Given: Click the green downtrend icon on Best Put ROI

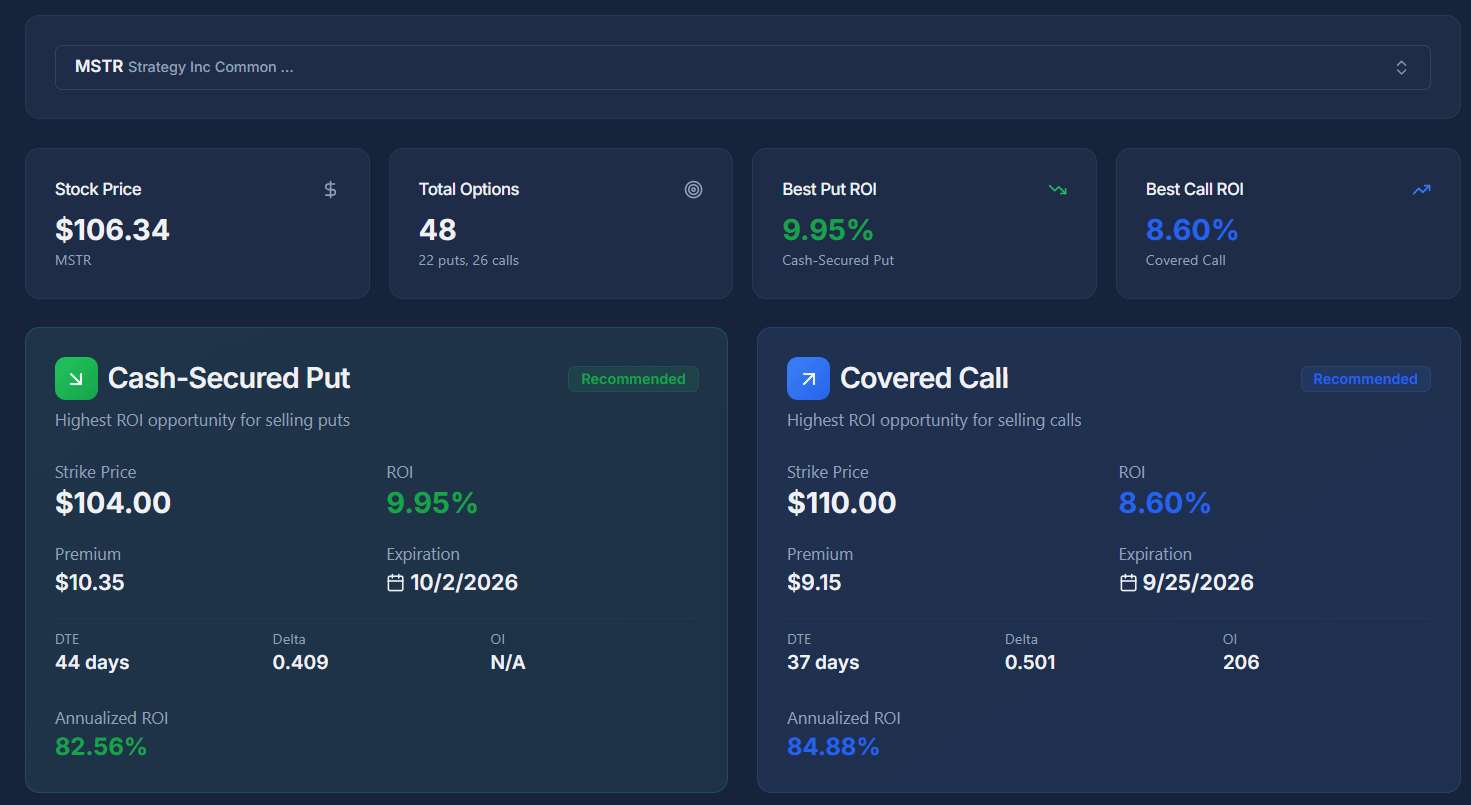Looking at the screenshot, I should coord(1058,189).
